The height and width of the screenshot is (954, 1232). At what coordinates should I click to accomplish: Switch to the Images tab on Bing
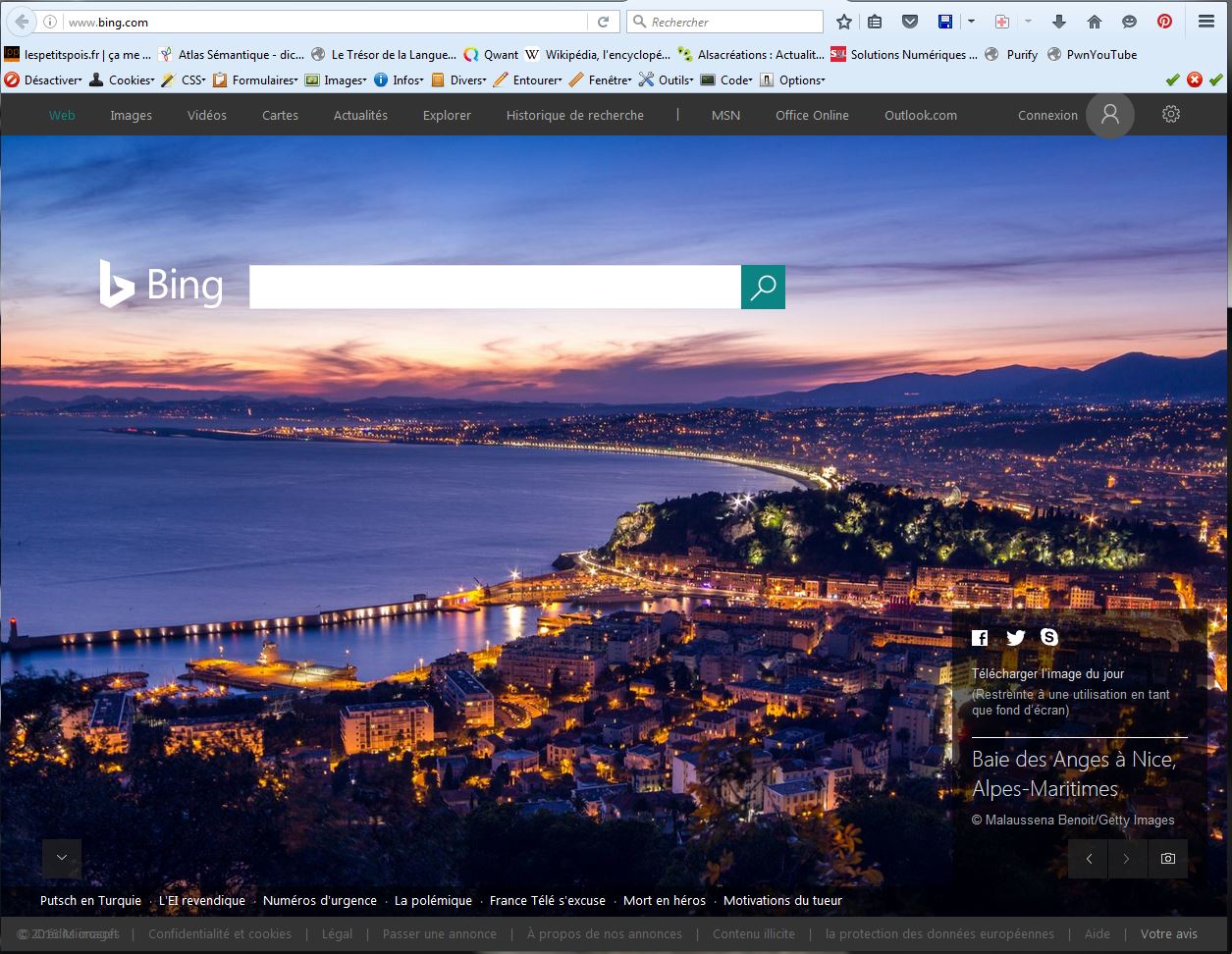point(131,115)
